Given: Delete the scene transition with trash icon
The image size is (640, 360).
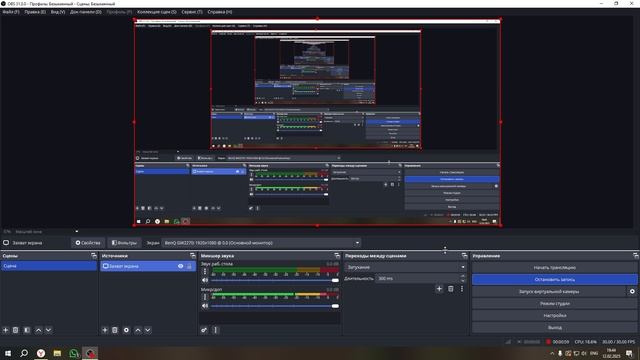Looking at the screenshot, I should 451,289.
